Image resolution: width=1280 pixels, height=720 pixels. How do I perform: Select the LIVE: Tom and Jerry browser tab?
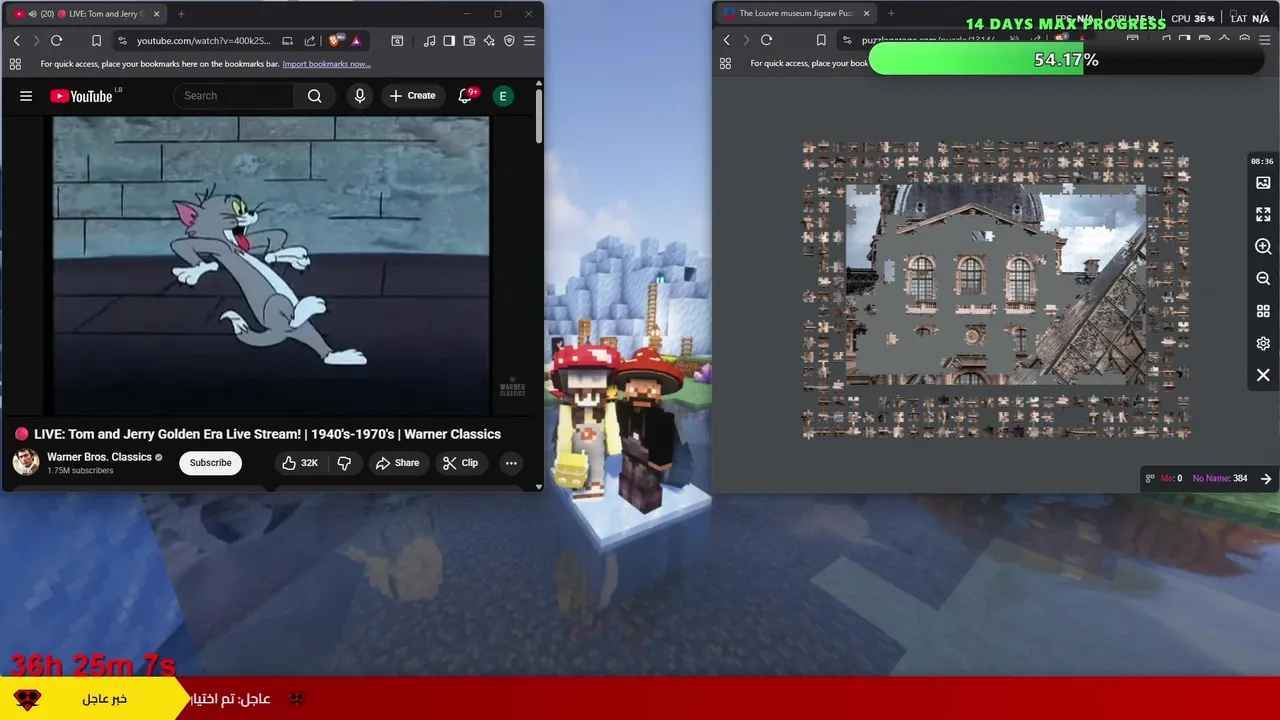coord(87,14)
